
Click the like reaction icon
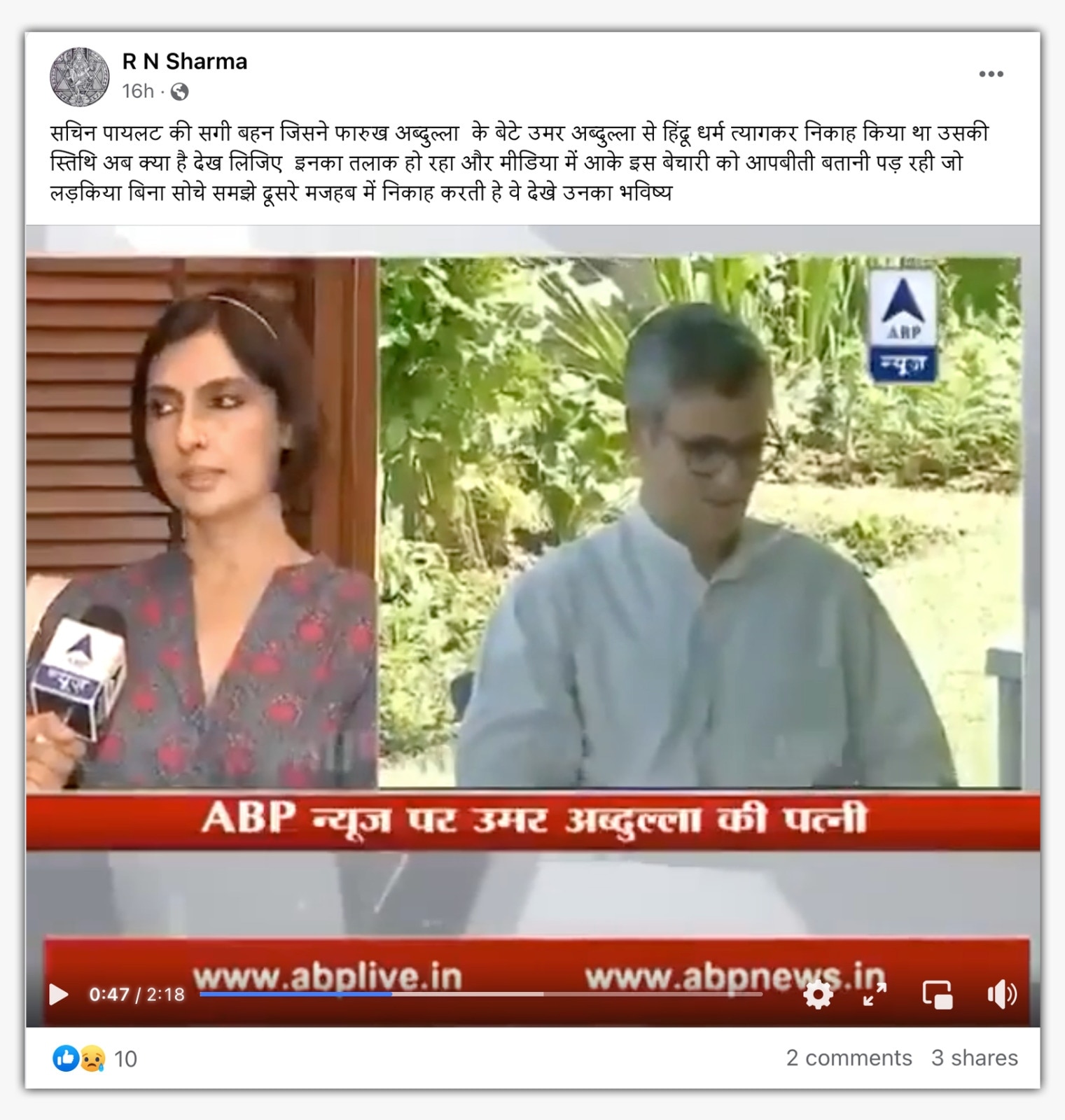pyautogui.click(x=65, y=1058)
